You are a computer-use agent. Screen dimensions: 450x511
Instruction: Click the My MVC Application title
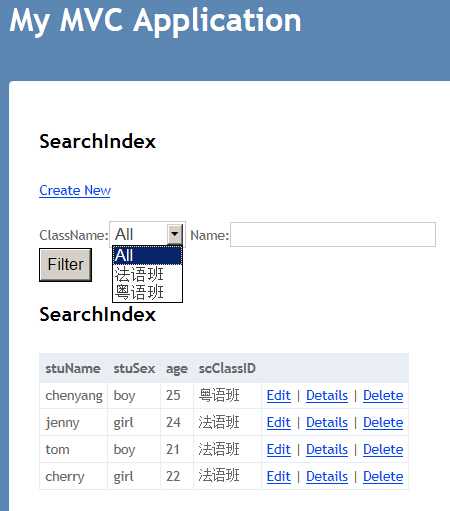(155, 21)
